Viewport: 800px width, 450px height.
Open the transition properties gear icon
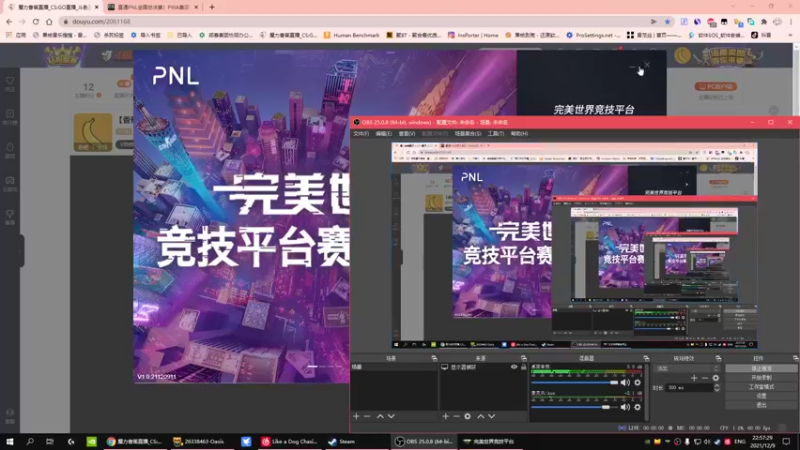[716, 378]
